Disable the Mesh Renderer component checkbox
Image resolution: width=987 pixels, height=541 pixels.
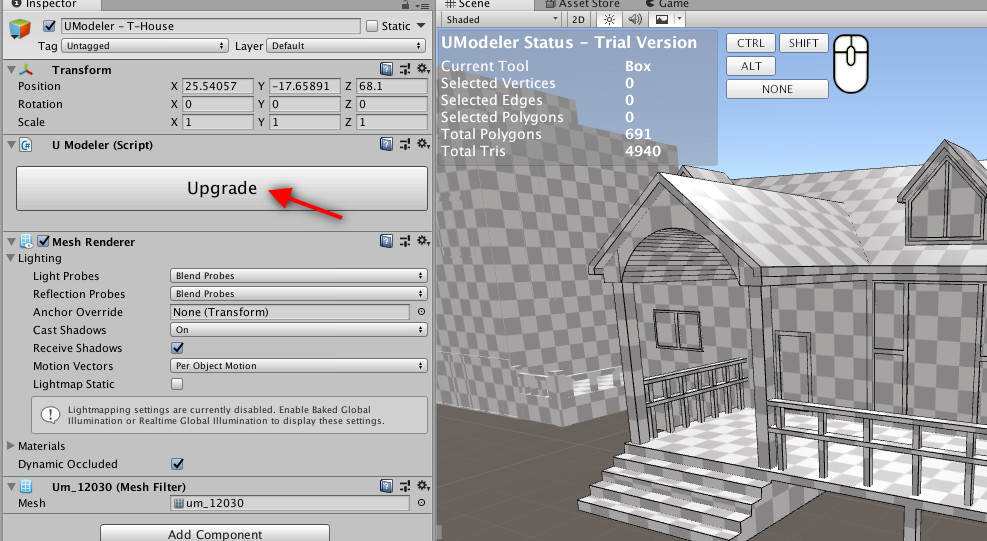(x=43, y=241)
